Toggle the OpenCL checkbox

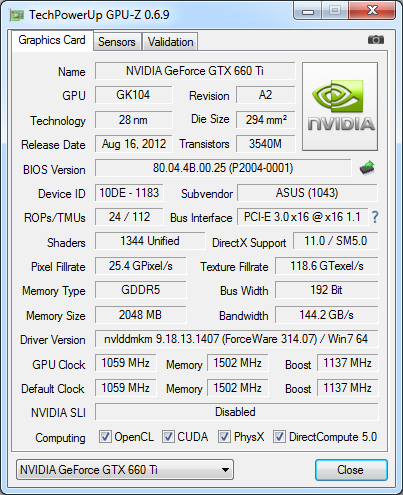click(x=105, y=437)
